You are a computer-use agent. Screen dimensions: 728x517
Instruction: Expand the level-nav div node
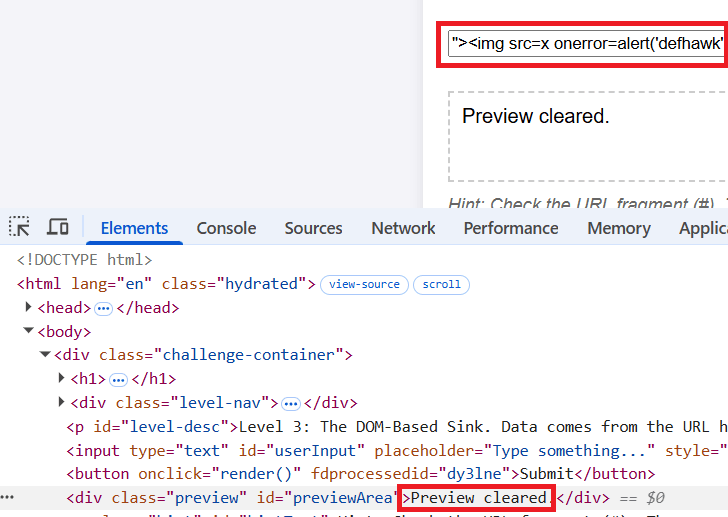click(61, 403)
